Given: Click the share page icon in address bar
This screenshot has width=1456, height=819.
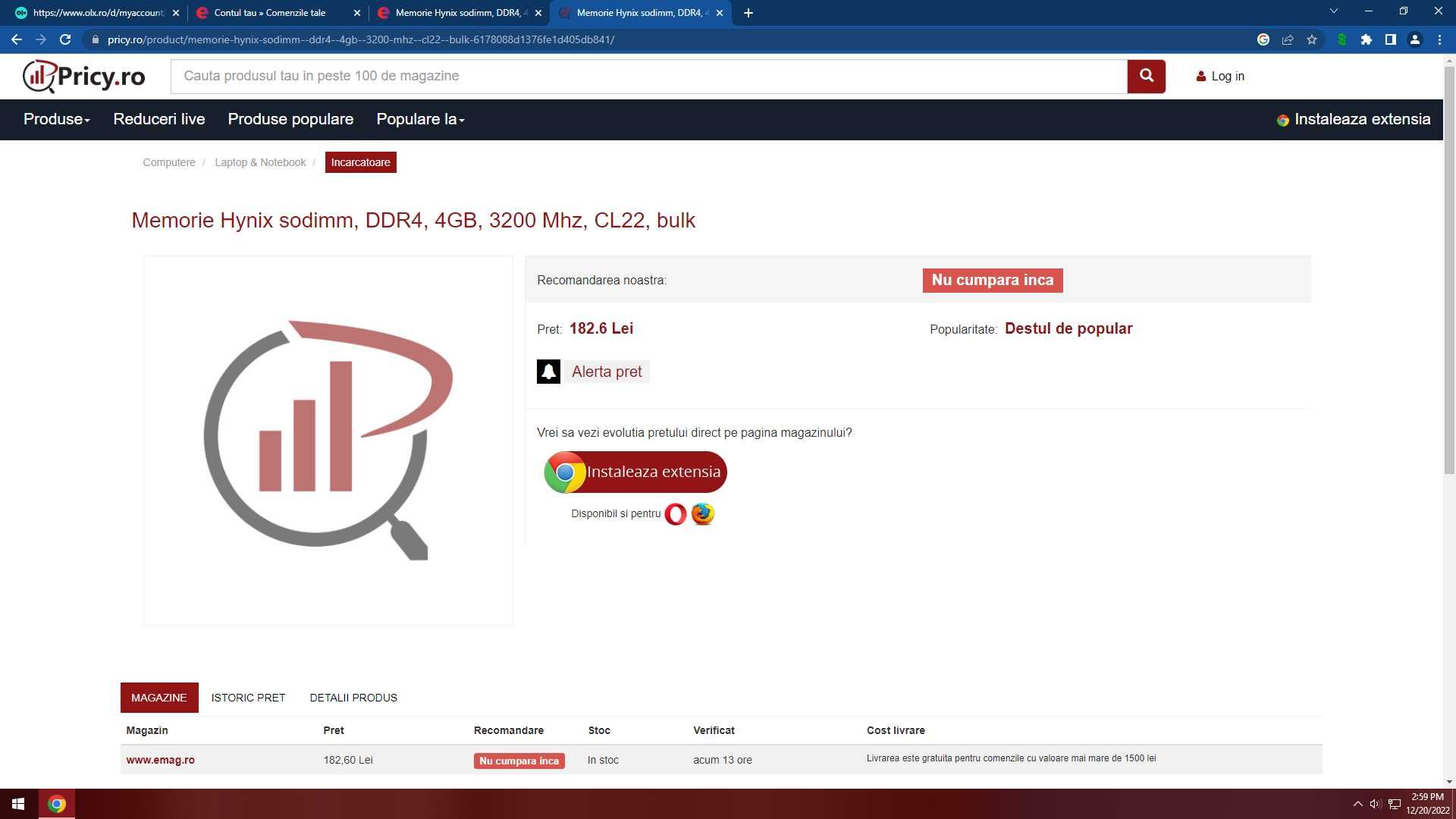Looking at the screenshot, I should point(1288,39).
